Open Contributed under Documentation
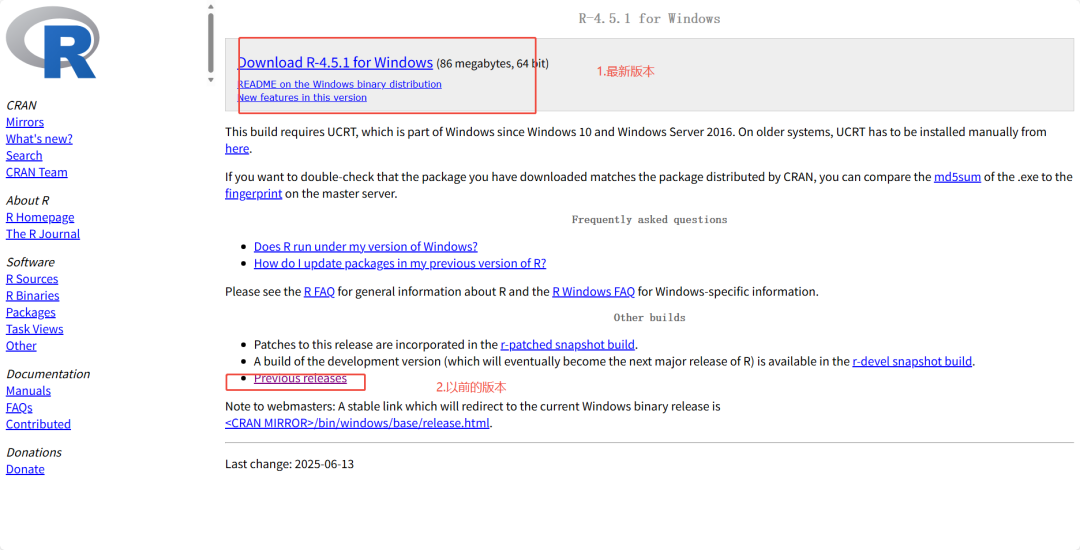This screenshot has width=1080, height=550. (x=39, y=425)
